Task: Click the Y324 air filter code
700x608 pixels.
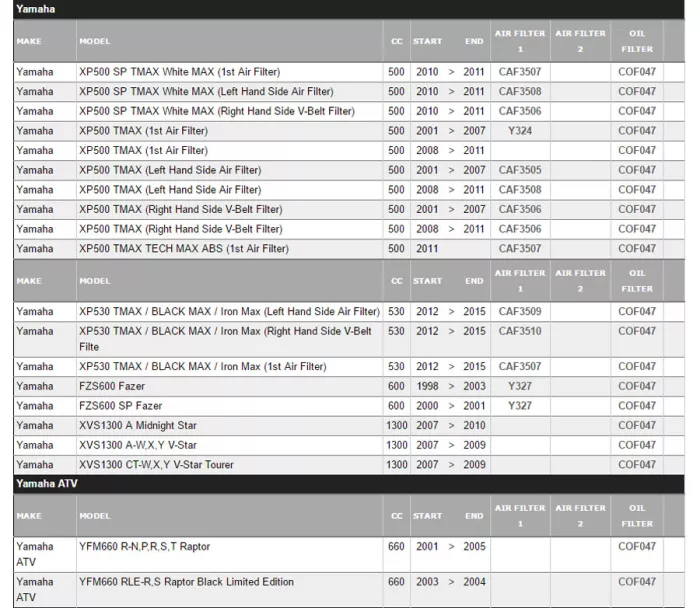Action: (x=520, y=131)
